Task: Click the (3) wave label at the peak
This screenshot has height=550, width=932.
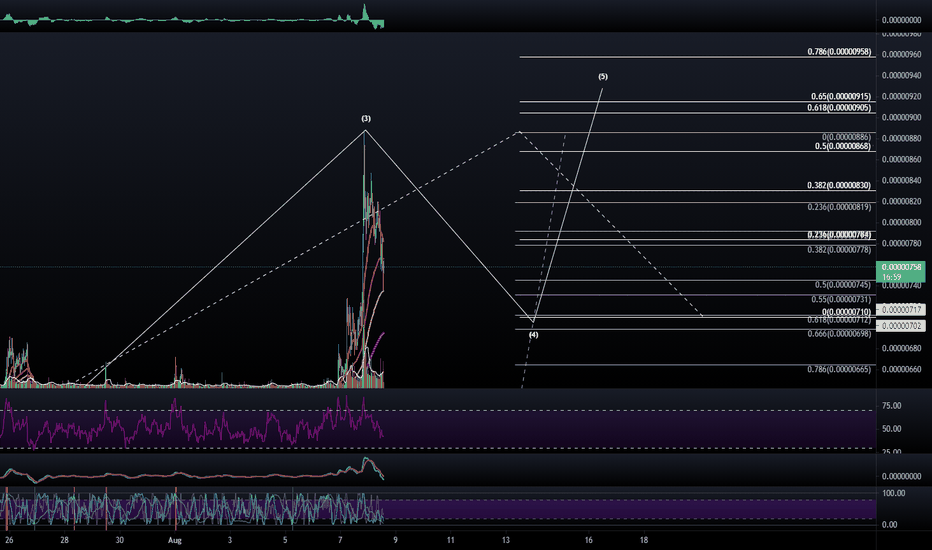Action: click(366, 119)
